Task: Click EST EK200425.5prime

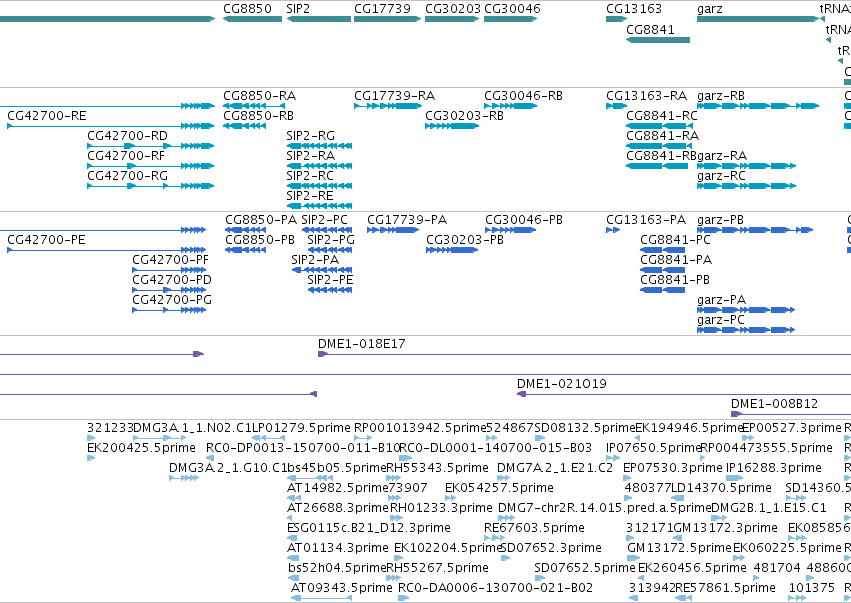Action: [91, 458]
